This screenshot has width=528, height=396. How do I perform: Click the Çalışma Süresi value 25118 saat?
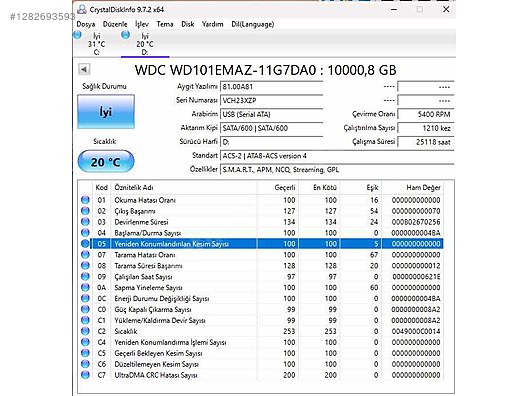click(426, 142)
